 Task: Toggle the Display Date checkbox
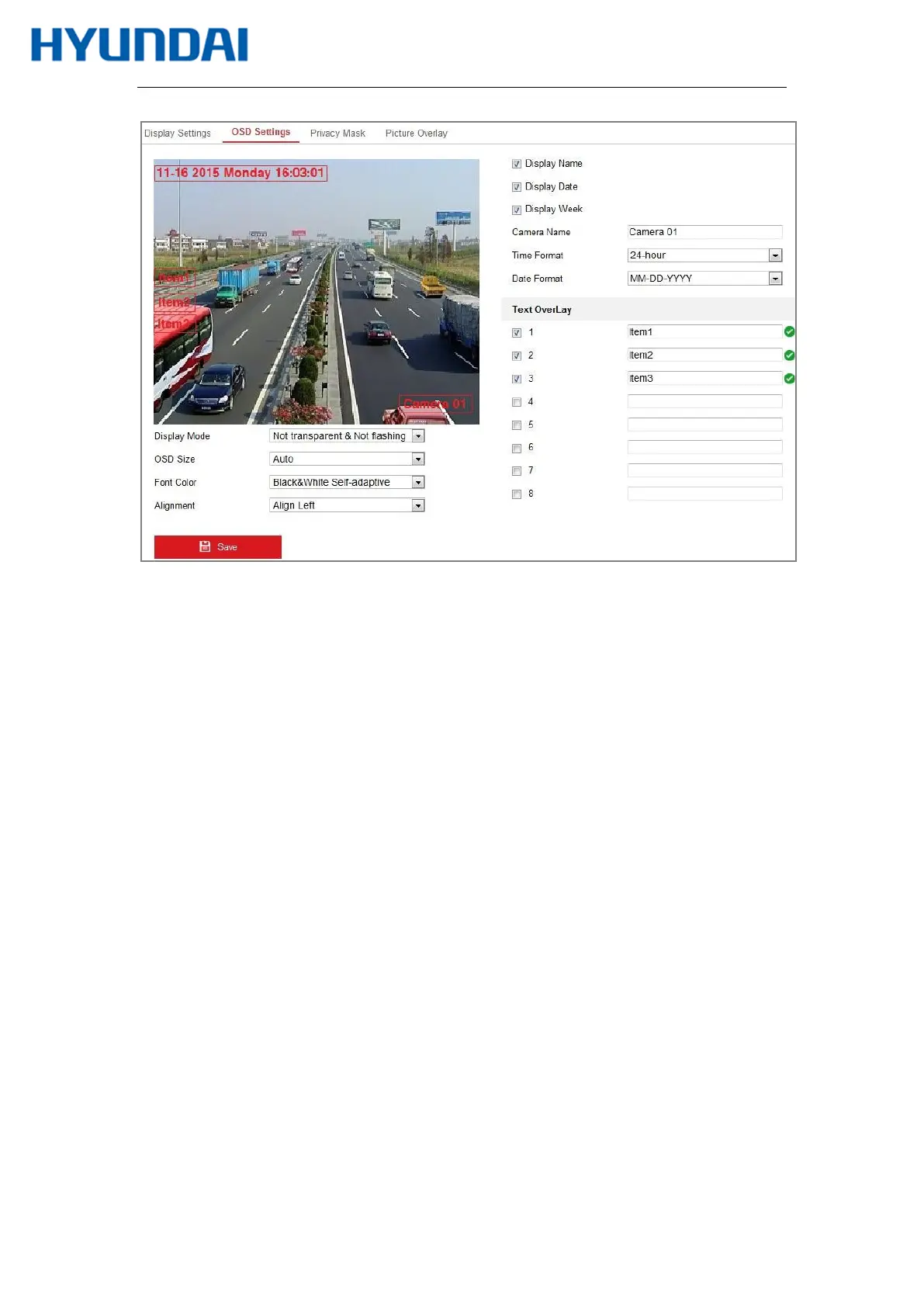[x=516, y=187]
